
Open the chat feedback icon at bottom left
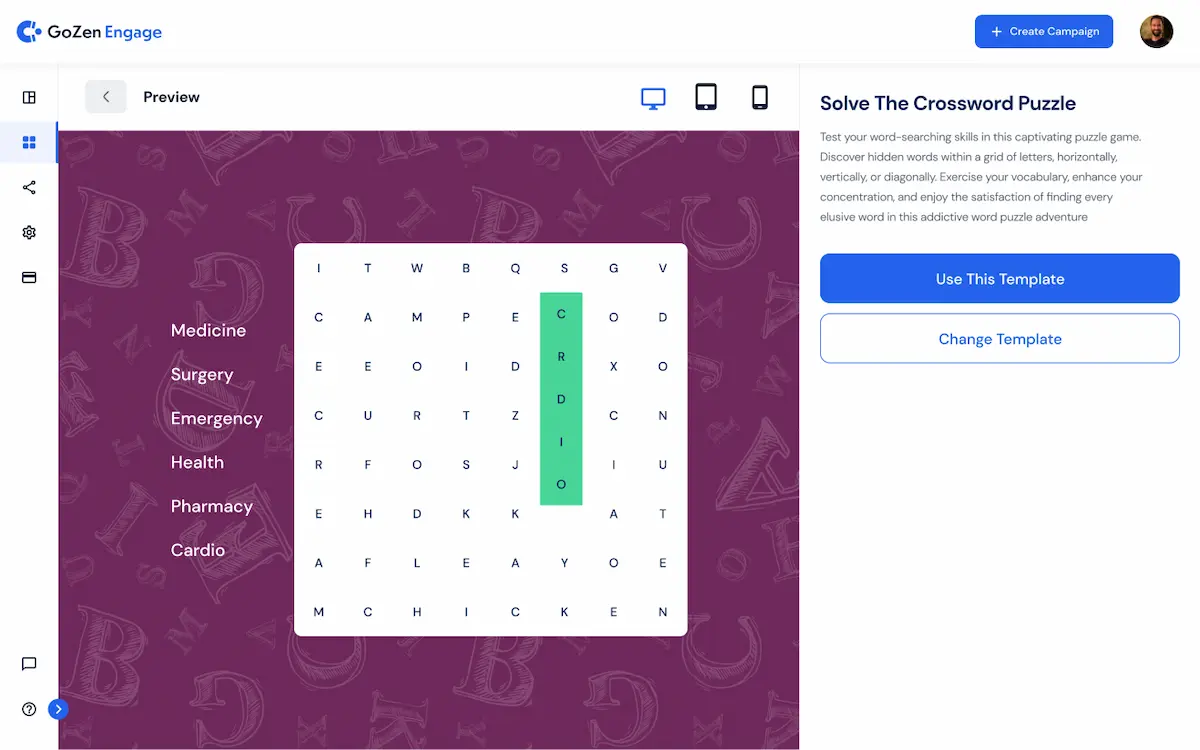click(x=29, y=664)
